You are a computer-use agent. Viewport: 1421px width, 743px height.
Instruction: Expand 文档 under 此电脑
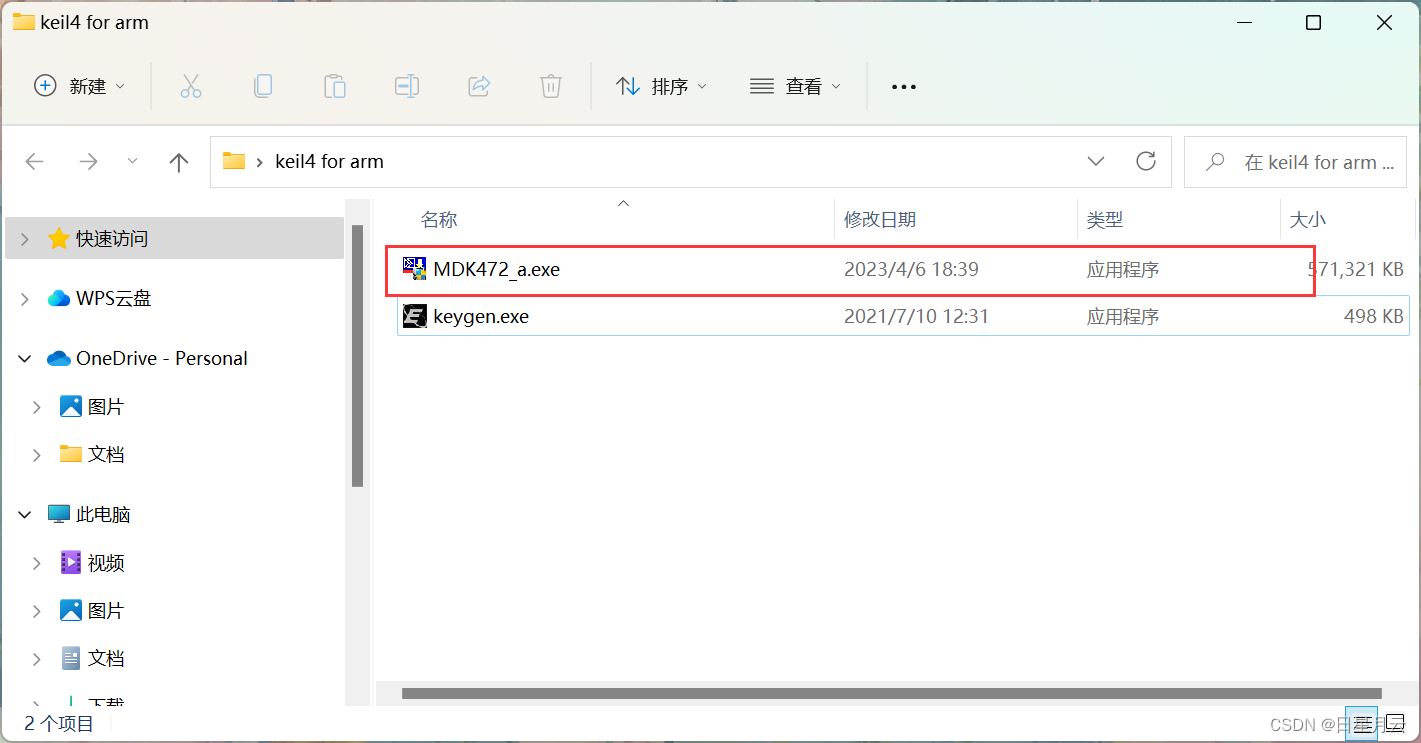(37, 659)
